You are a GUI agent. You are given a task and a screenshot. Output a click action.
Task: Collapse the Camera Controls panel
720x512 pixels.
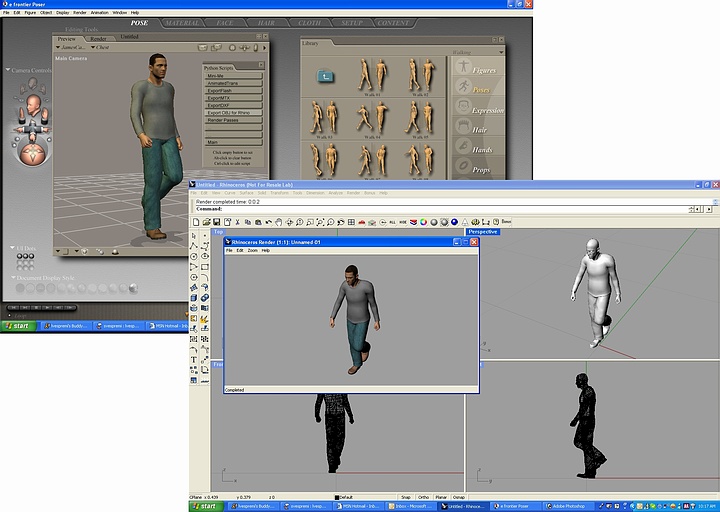click(x=8, y=70)
